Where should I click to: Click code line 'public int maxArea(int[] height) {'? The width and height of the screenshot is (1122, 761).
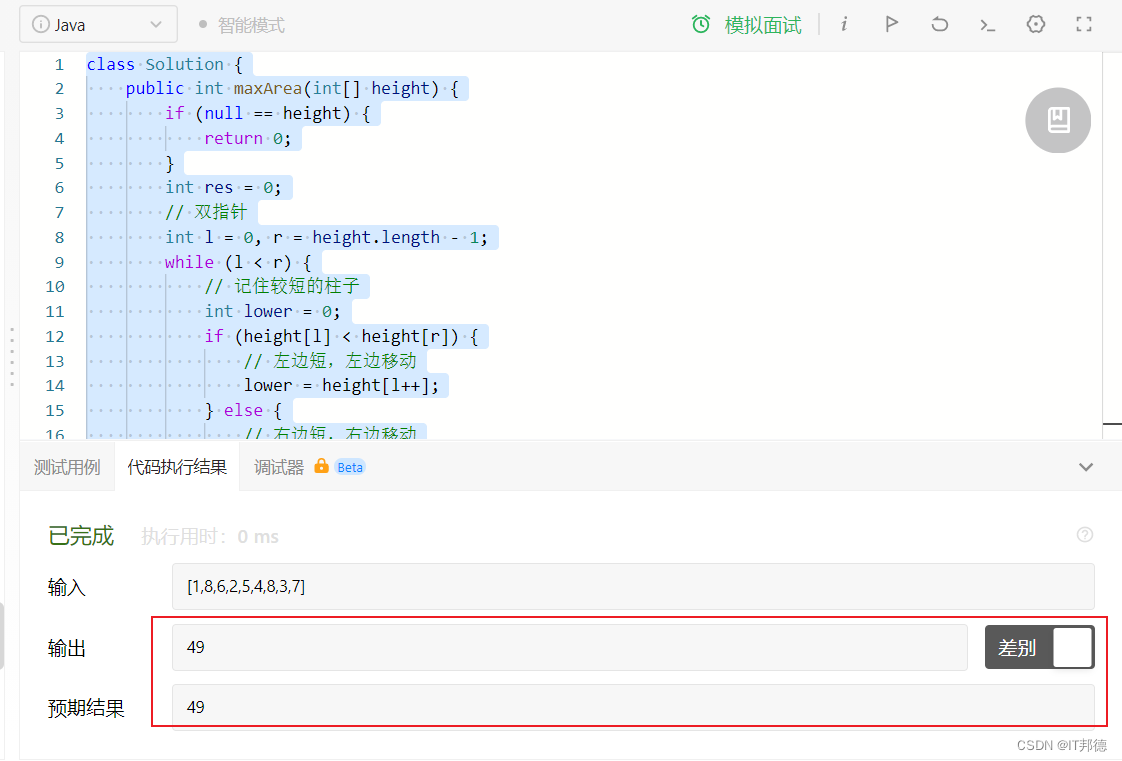292,89
